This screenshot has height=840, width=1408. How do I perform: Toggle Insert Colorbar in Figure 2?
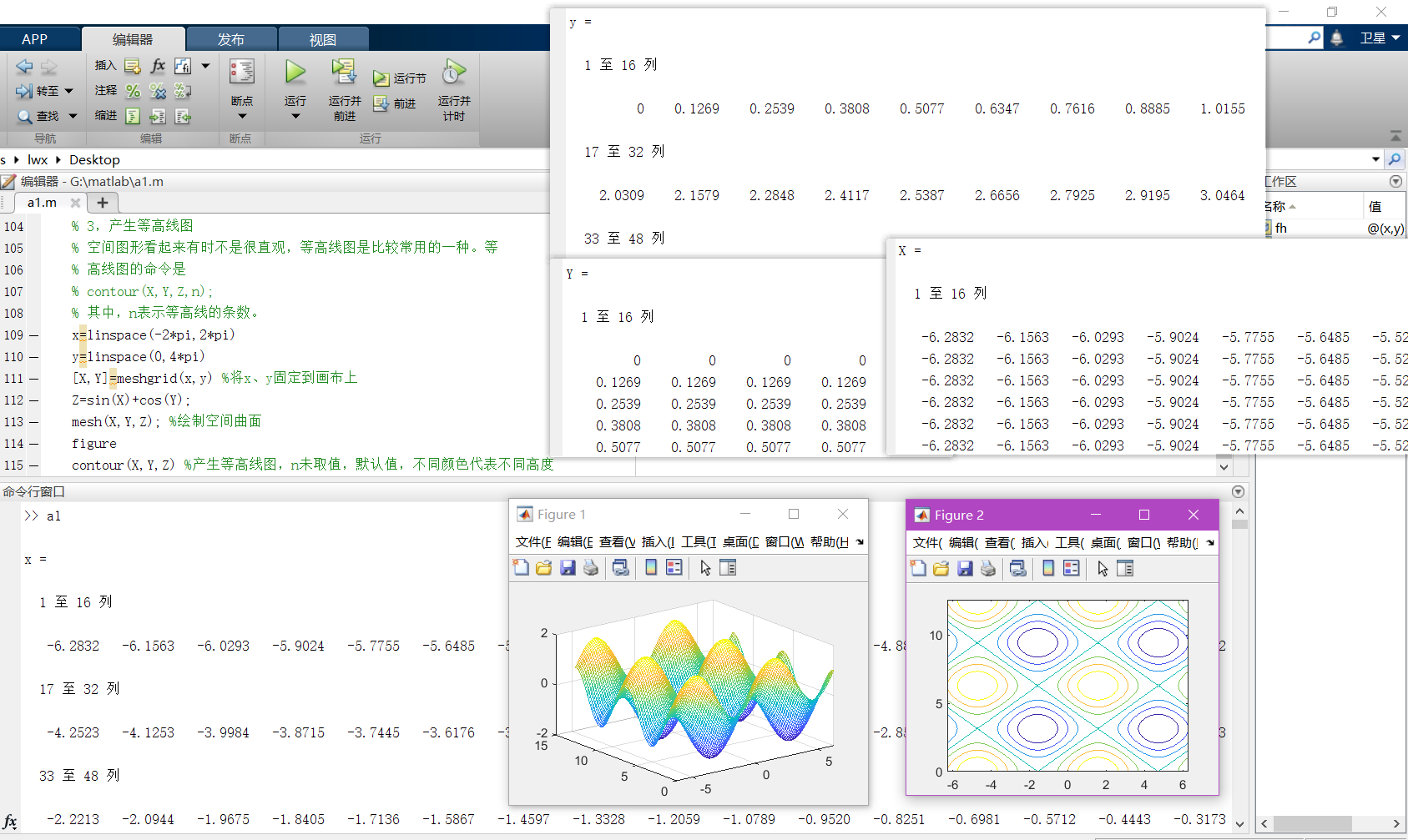coord(1048,569)
